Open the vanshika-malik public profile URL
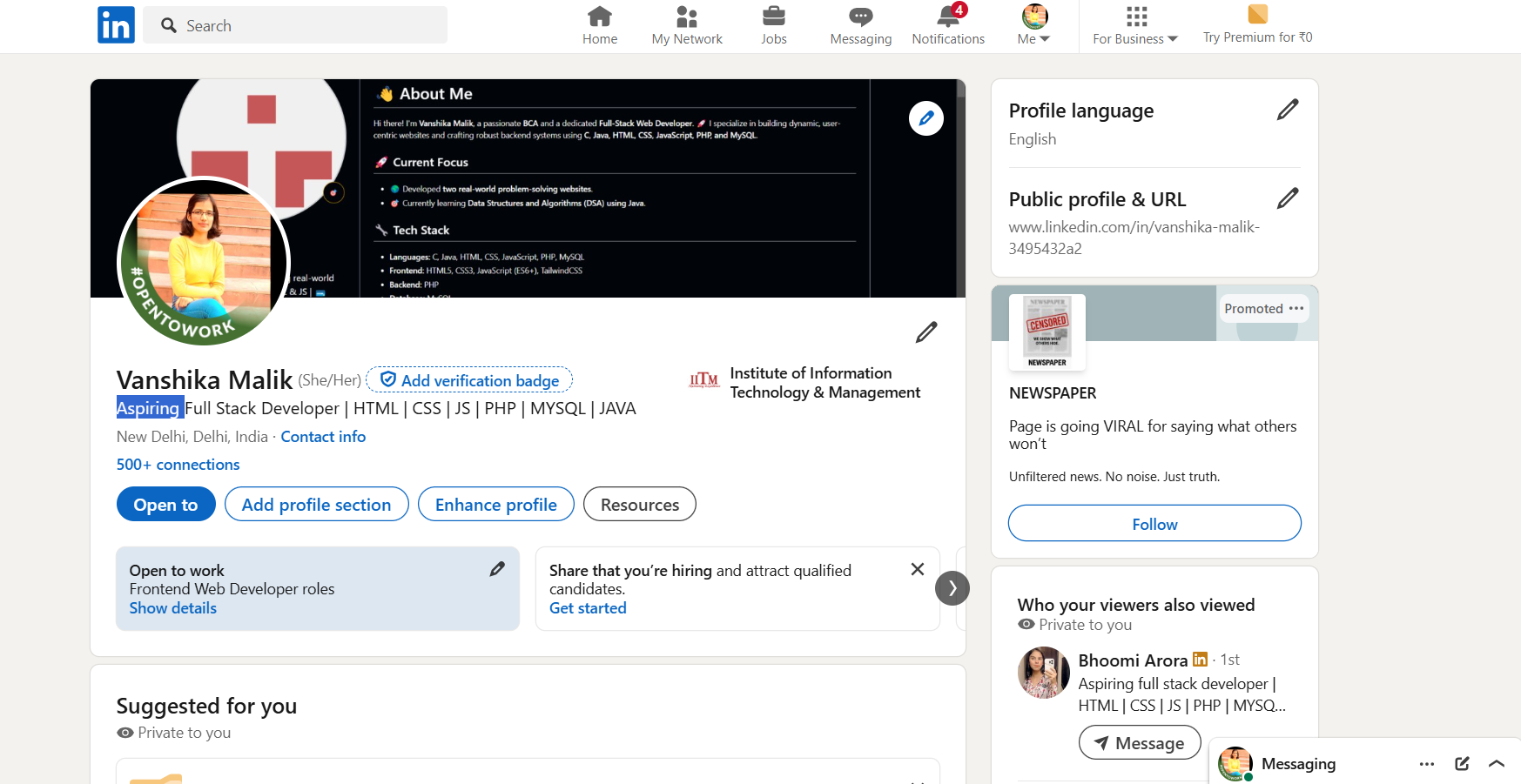This screenshot has width=1521, height=784. (1134, 238)
